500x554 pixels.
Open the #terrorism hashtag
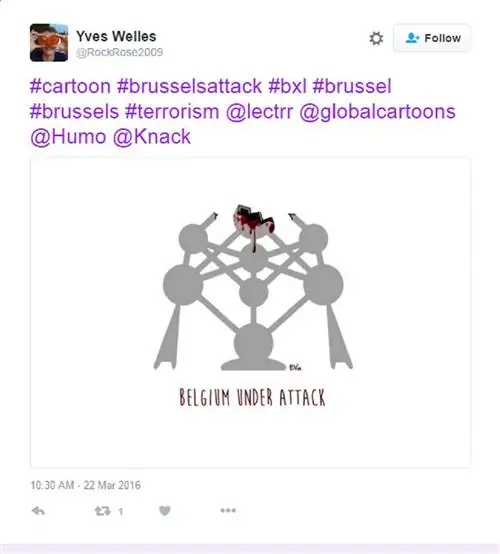coord(172,112)
